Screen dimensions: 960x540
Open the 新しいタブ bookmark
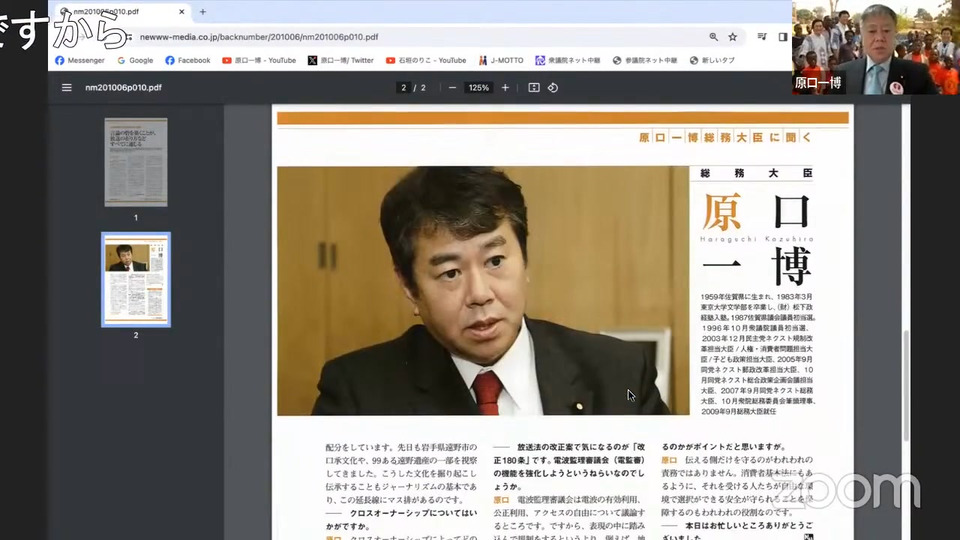click(x=712, y=60)
